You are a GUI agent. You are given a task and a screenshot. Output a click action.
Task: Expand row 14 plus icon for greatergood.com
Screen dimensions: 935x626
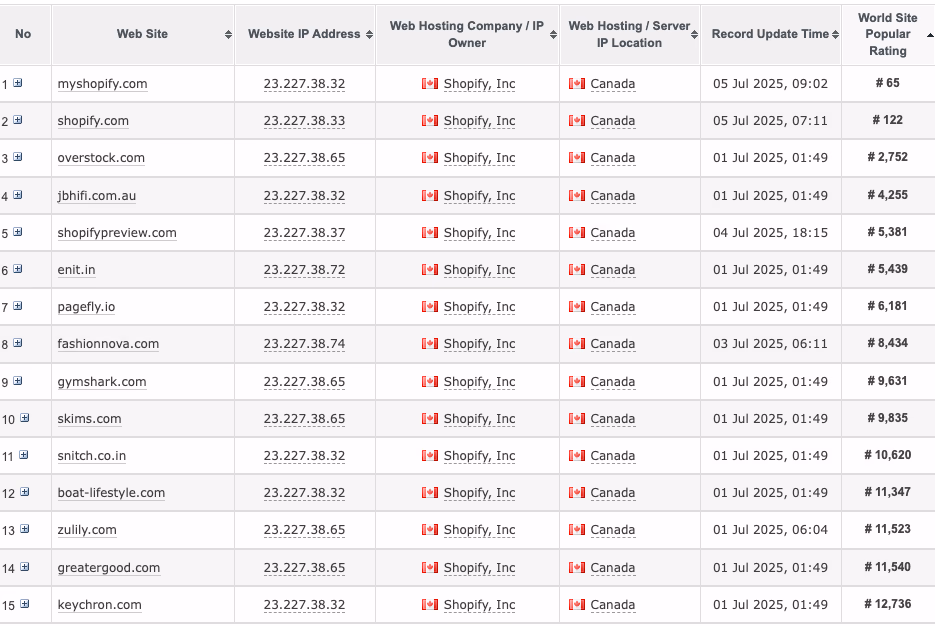(x=24, y=567)
